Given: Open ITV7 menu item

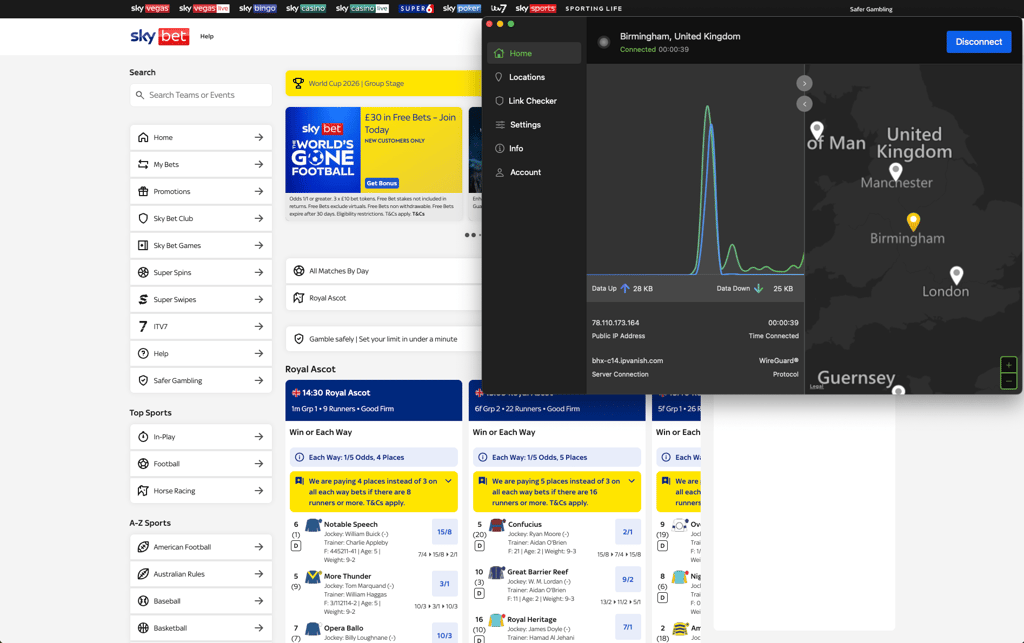Looking at the screenshot, I should coord(200,326).
